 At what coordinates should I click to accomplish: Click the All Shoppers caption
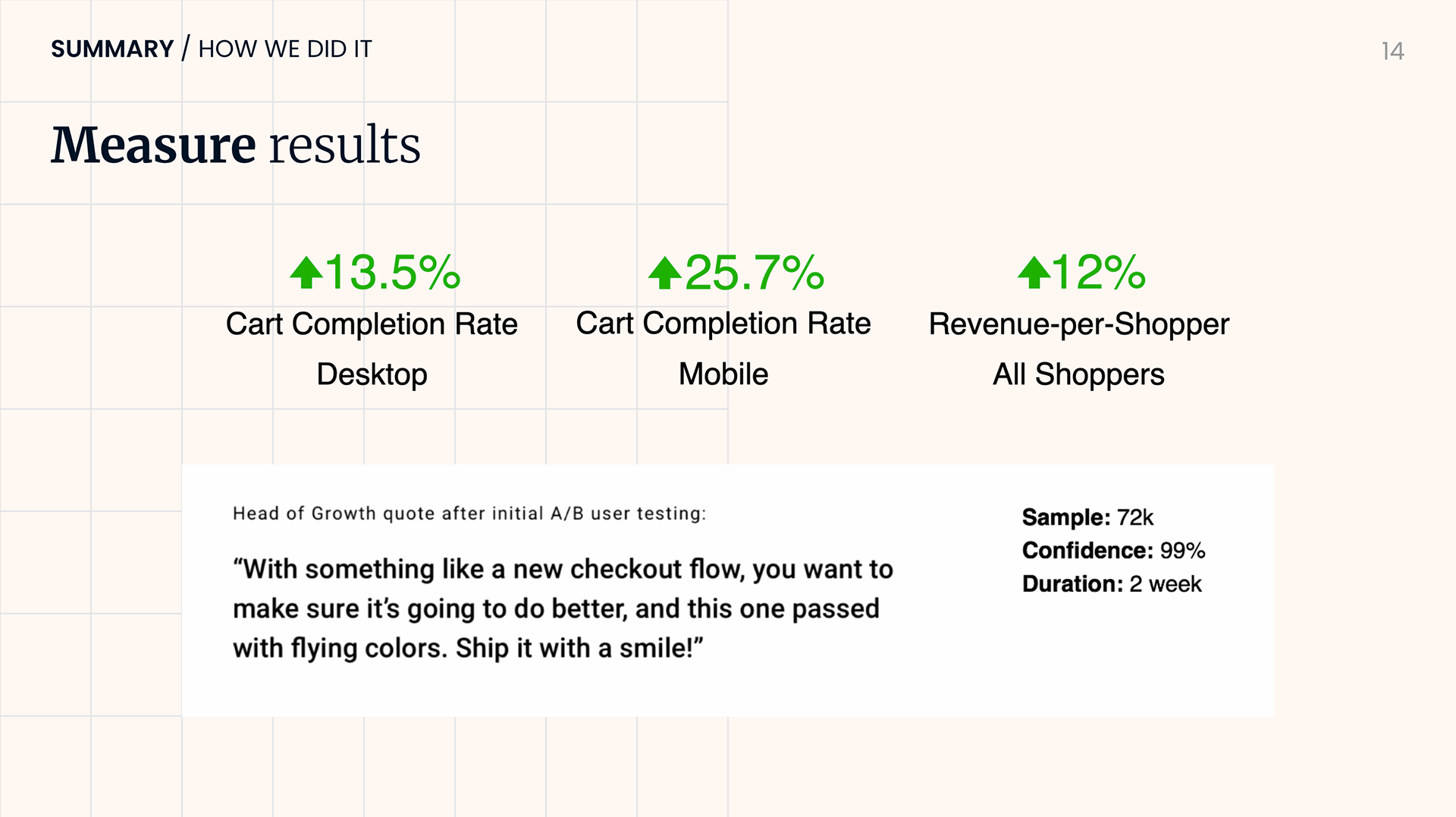coord(1078,374)
